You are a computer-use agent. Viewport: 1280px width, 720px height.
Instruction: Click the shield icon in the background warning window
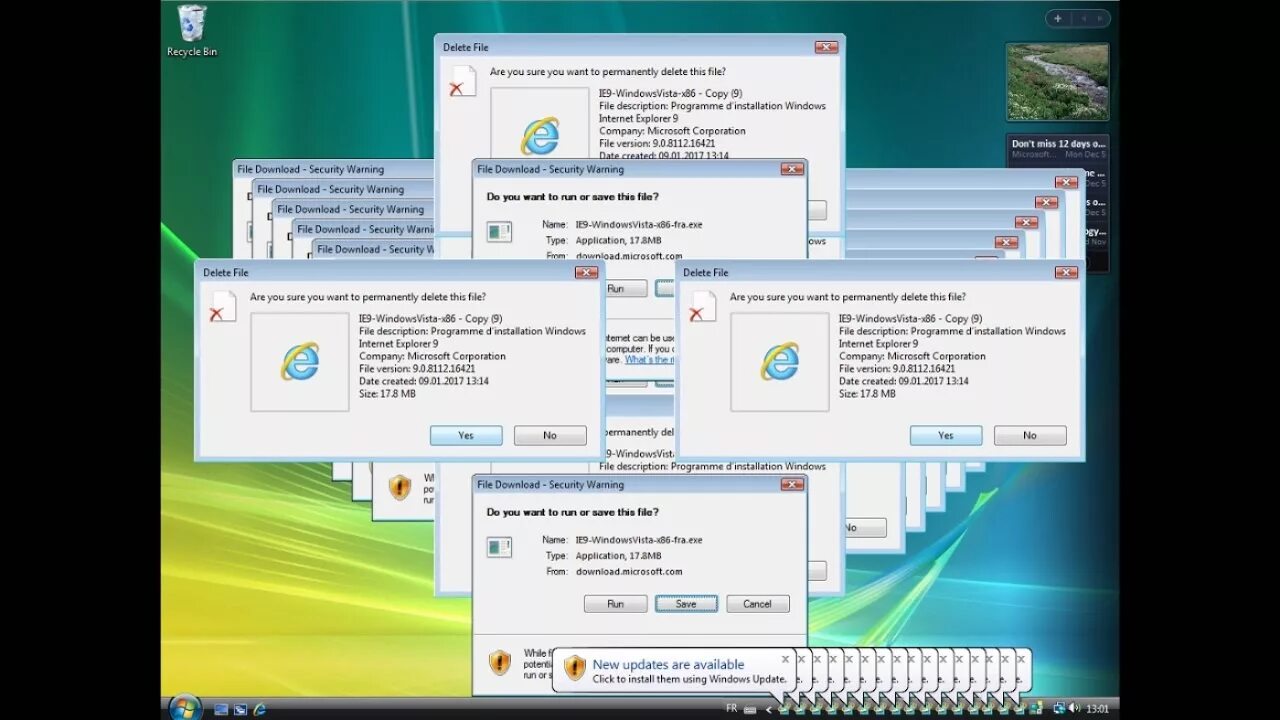click(x=400, y=487)
